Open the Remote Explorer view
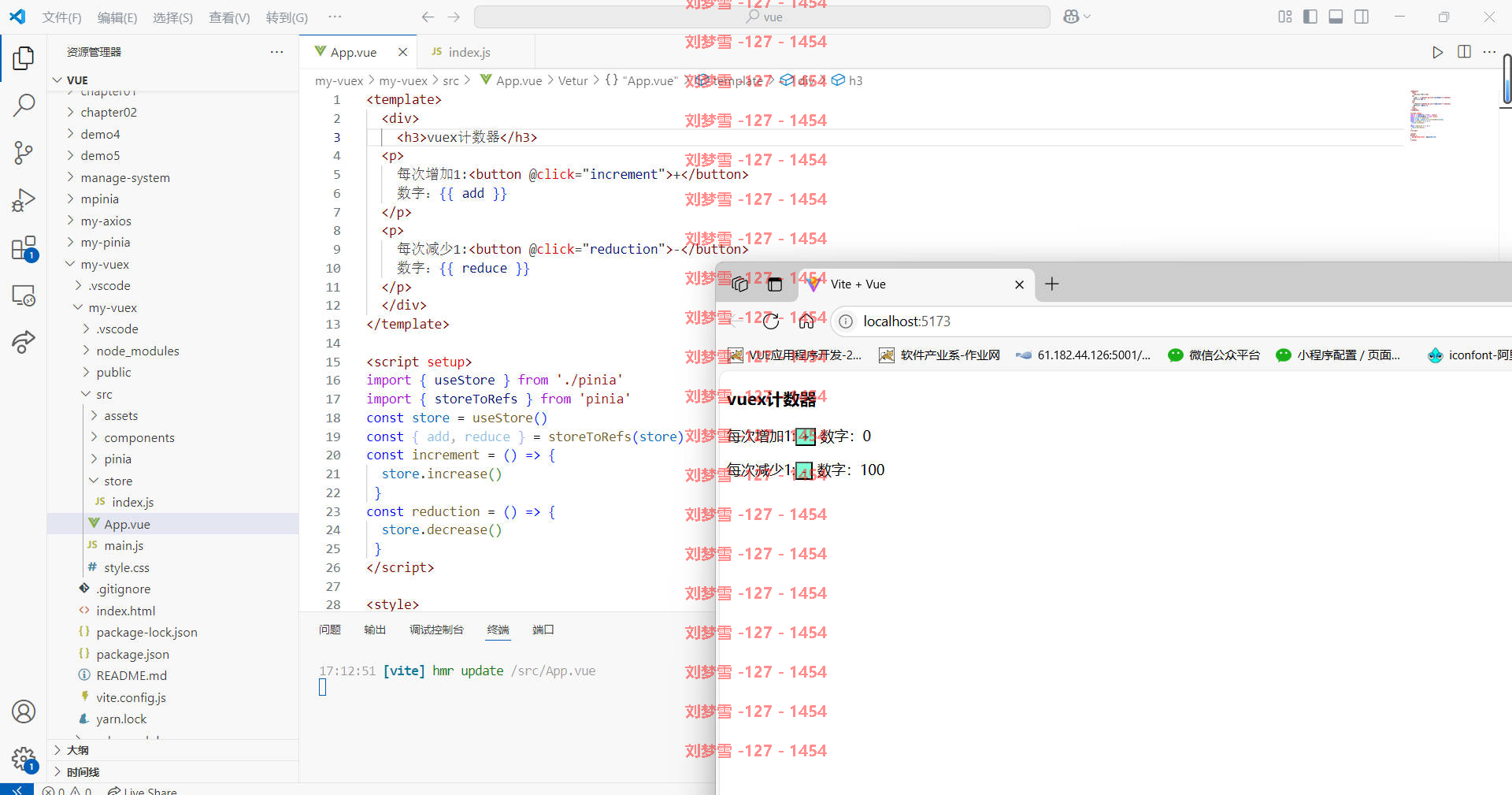This screenshot has height=795, width=1512. point(24,295)
